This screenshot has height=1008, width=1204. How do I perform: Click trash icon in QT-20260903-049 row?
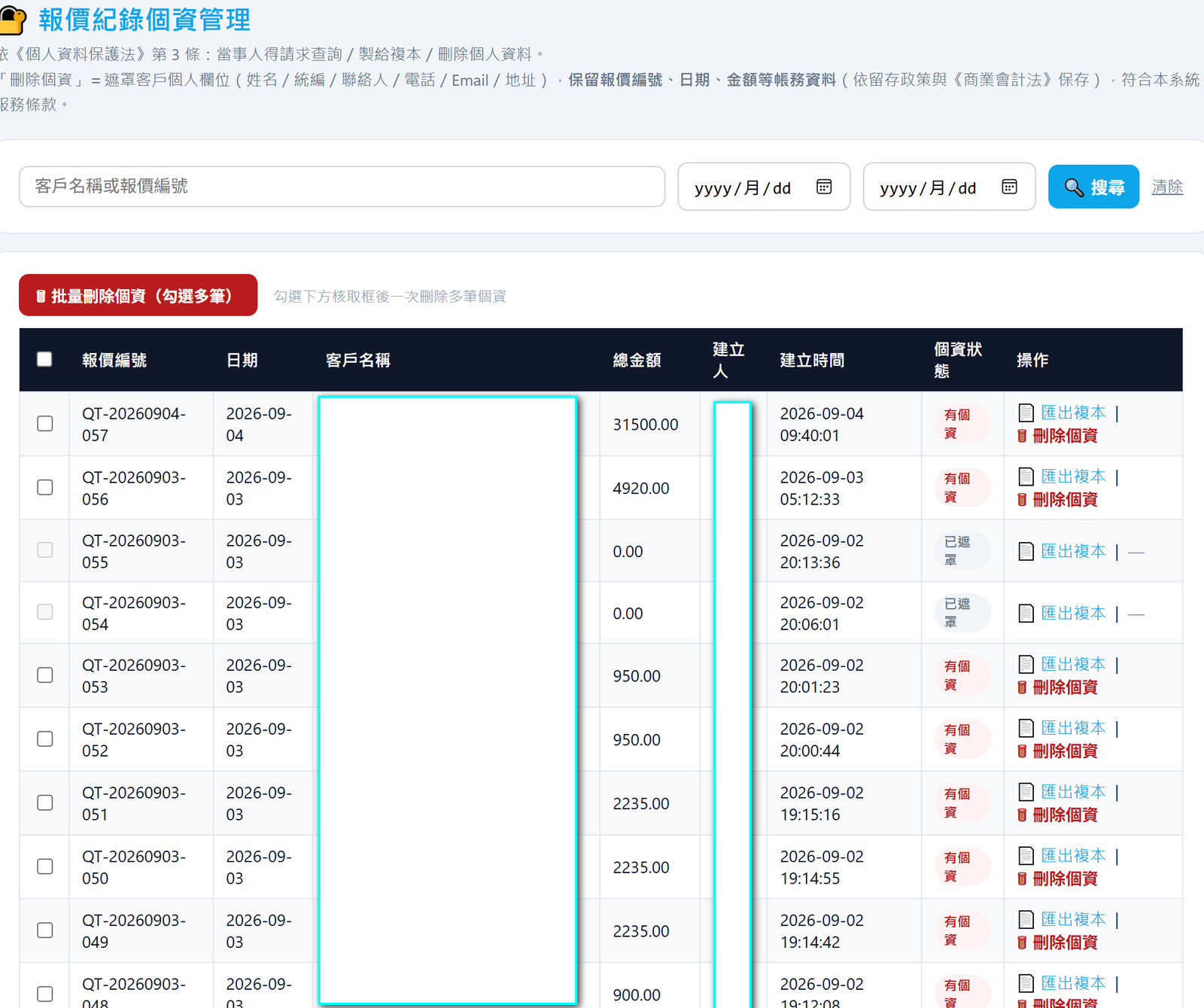coord(1022,943)
